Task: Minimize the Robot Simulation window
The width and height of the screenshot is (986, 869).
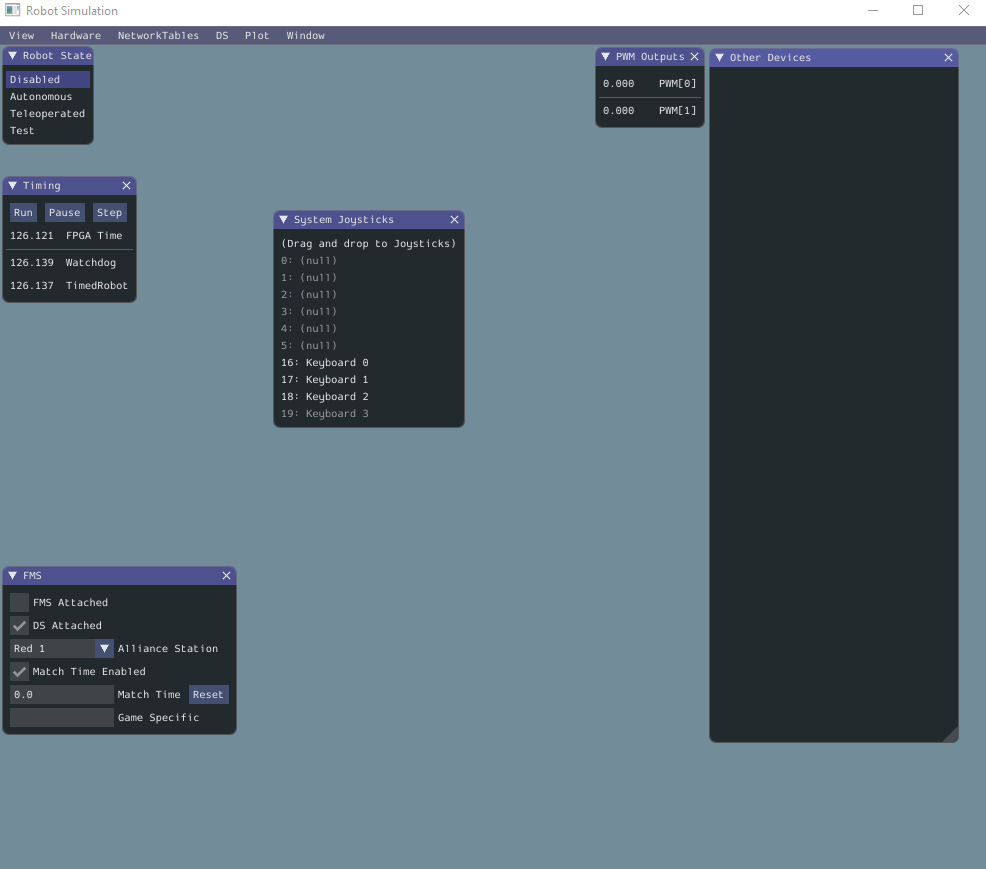Action: pyautogui.click(x=873, y=10)
